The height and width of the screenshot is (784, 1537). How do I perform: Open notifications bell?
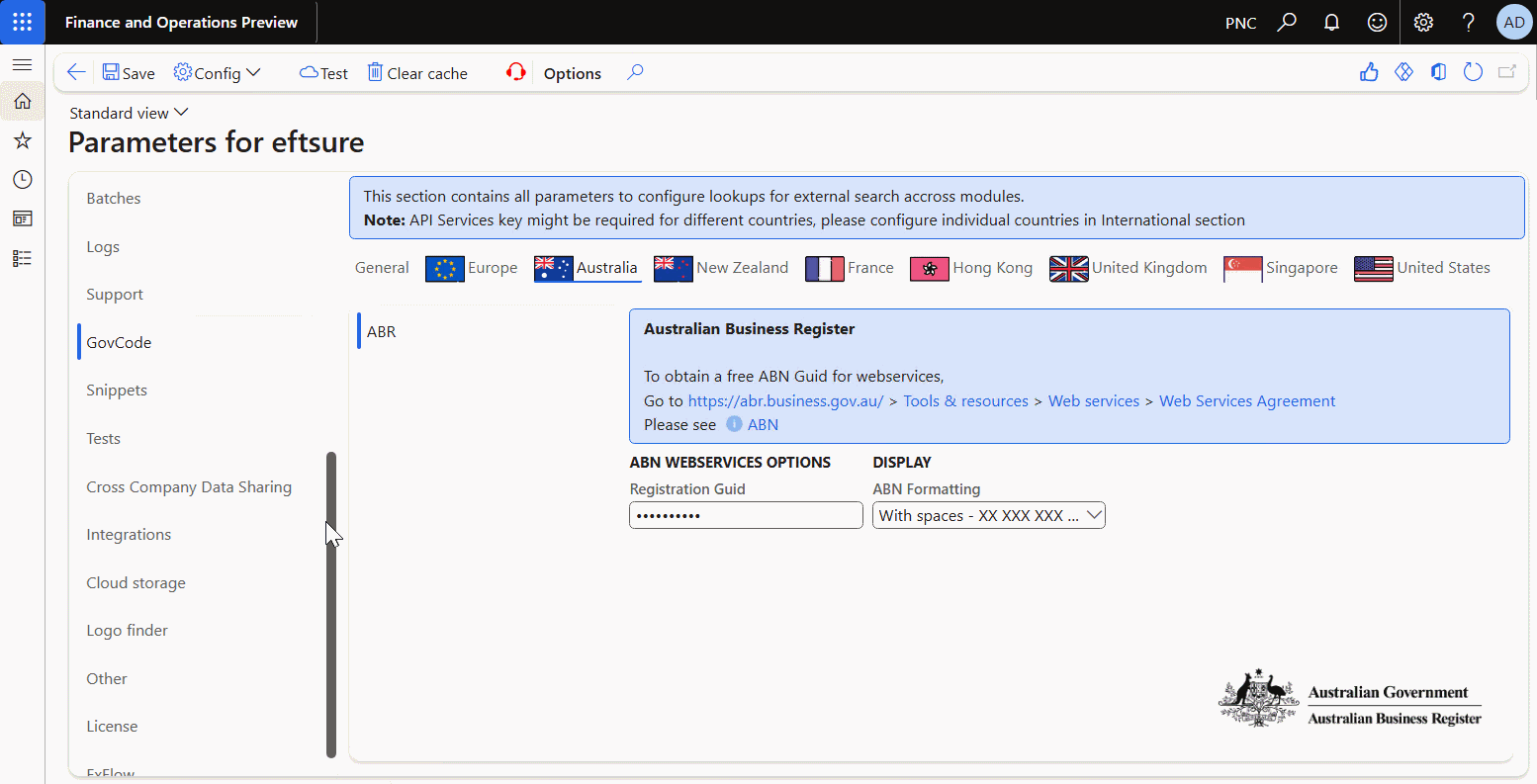[1332, 22]
